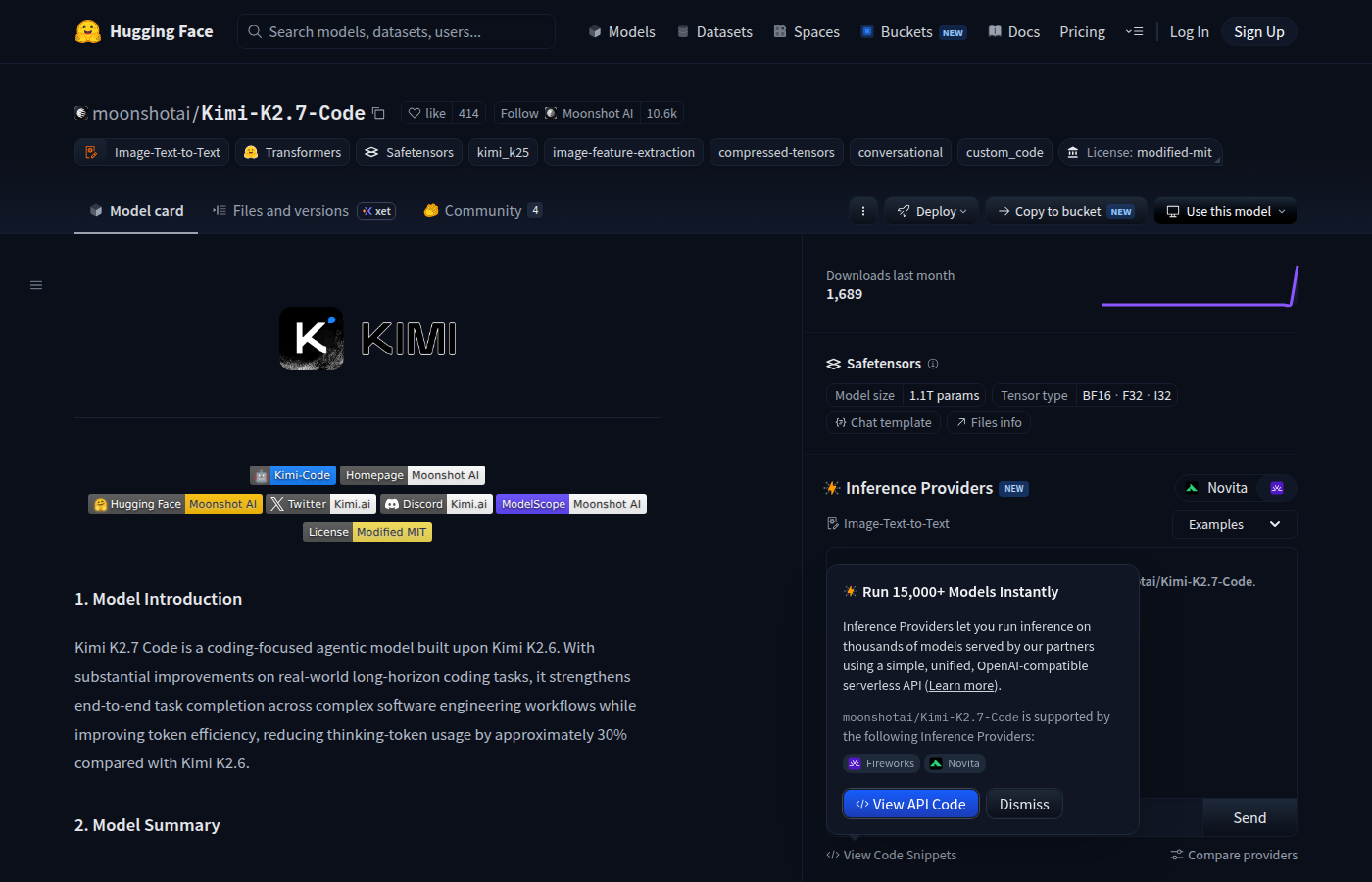The width and height of the screenshot is (1372, 882).
Task: Open the table of contents hamburger icon
Action: pos(36,285)
